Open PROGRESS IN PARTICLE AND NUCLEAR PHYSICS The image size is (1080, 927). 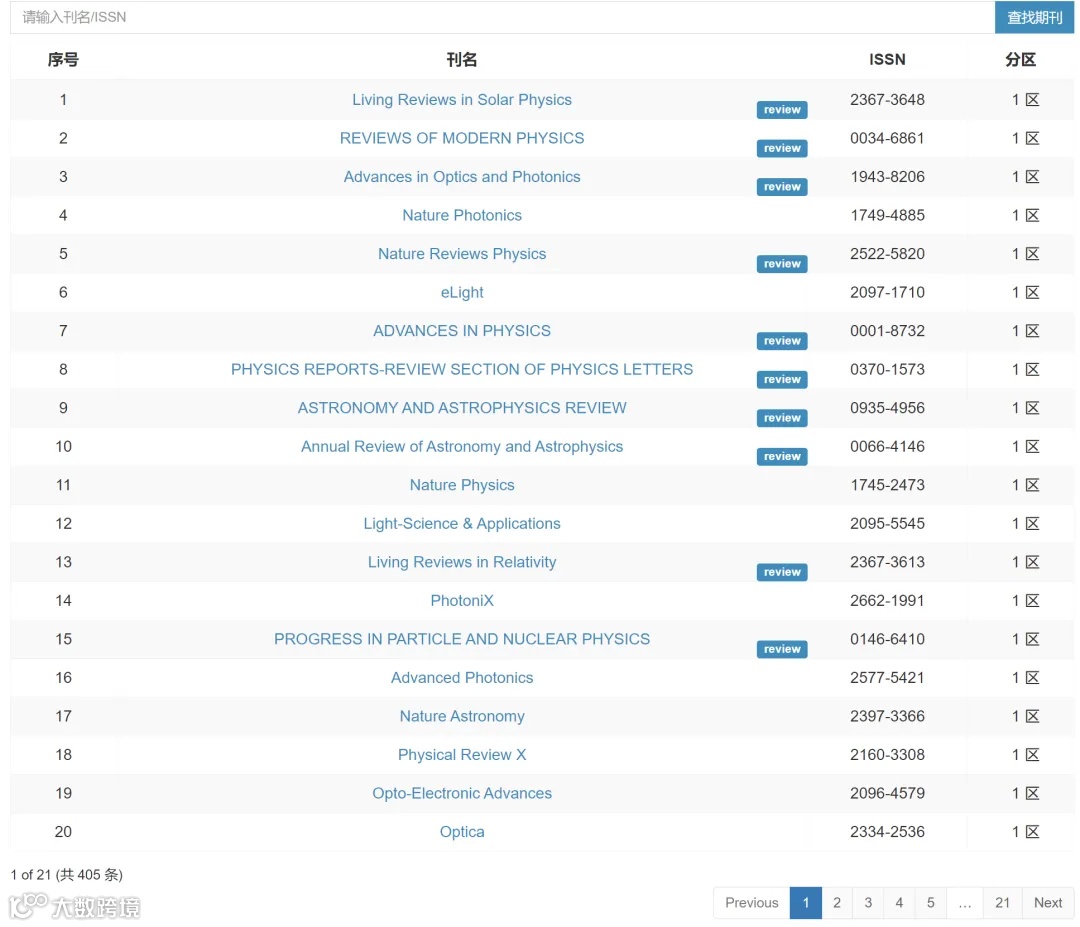461,640
